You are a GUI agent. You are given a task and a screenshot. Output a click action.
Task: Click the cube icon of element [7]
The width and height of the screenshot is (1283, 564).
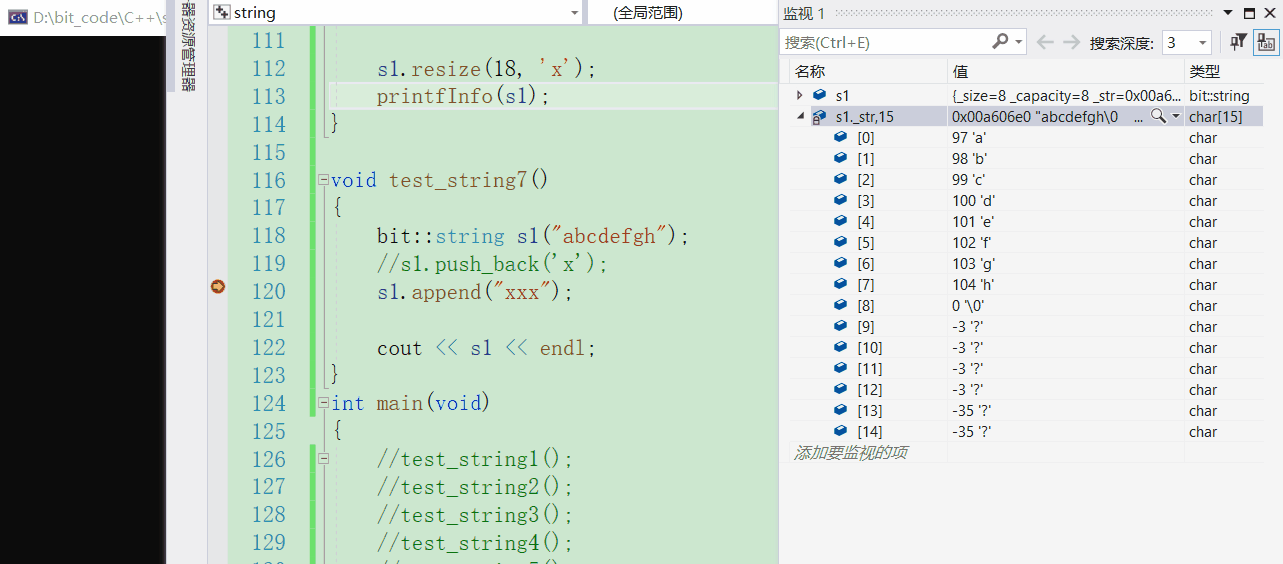(841, 284)
